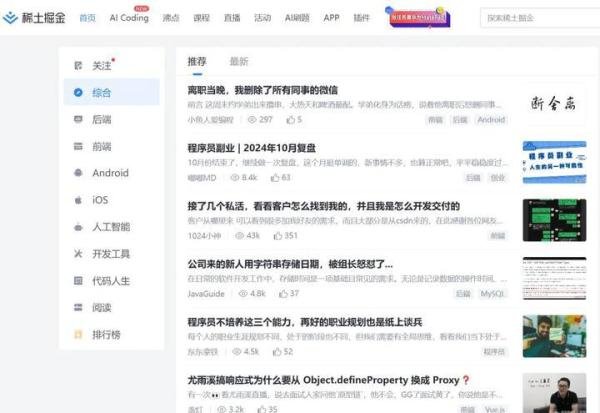Viewport: 600px width, 413px height.
Task: Click the views eye icon showing 4.8k
Action: pyautogui.click(x=243, y=294)
